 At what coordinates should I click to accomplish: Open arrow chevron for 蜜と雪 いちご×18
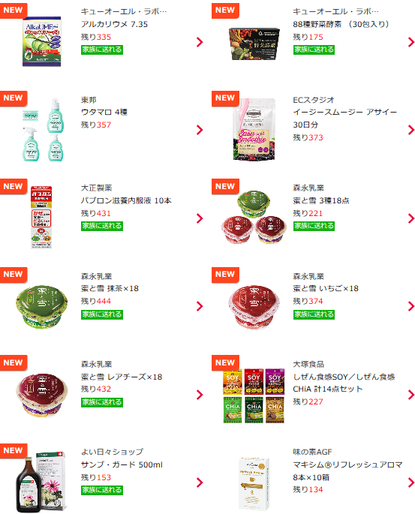pyautogui.click(x=411, y=306)
